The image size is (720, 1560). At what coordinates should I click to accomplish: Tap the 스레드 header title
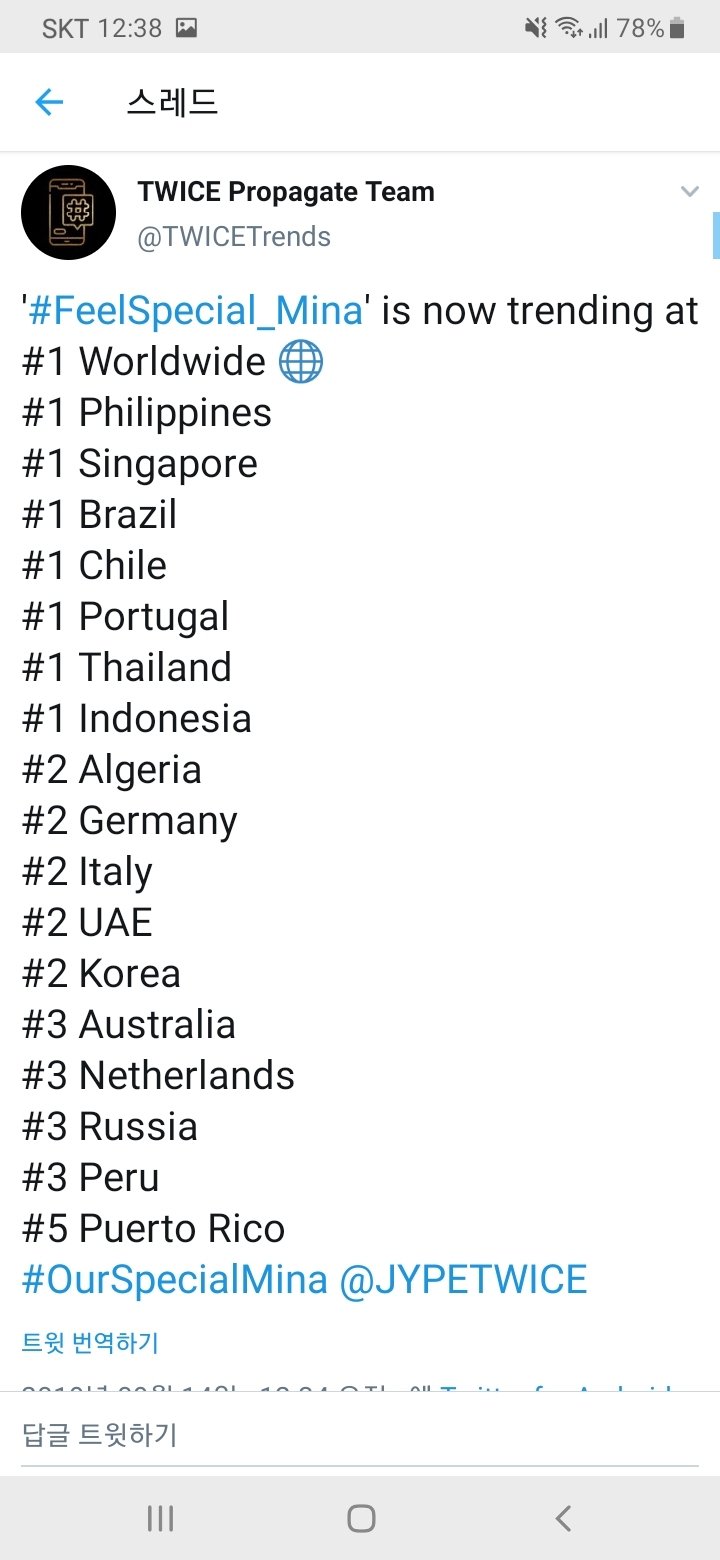click(172, 102)
